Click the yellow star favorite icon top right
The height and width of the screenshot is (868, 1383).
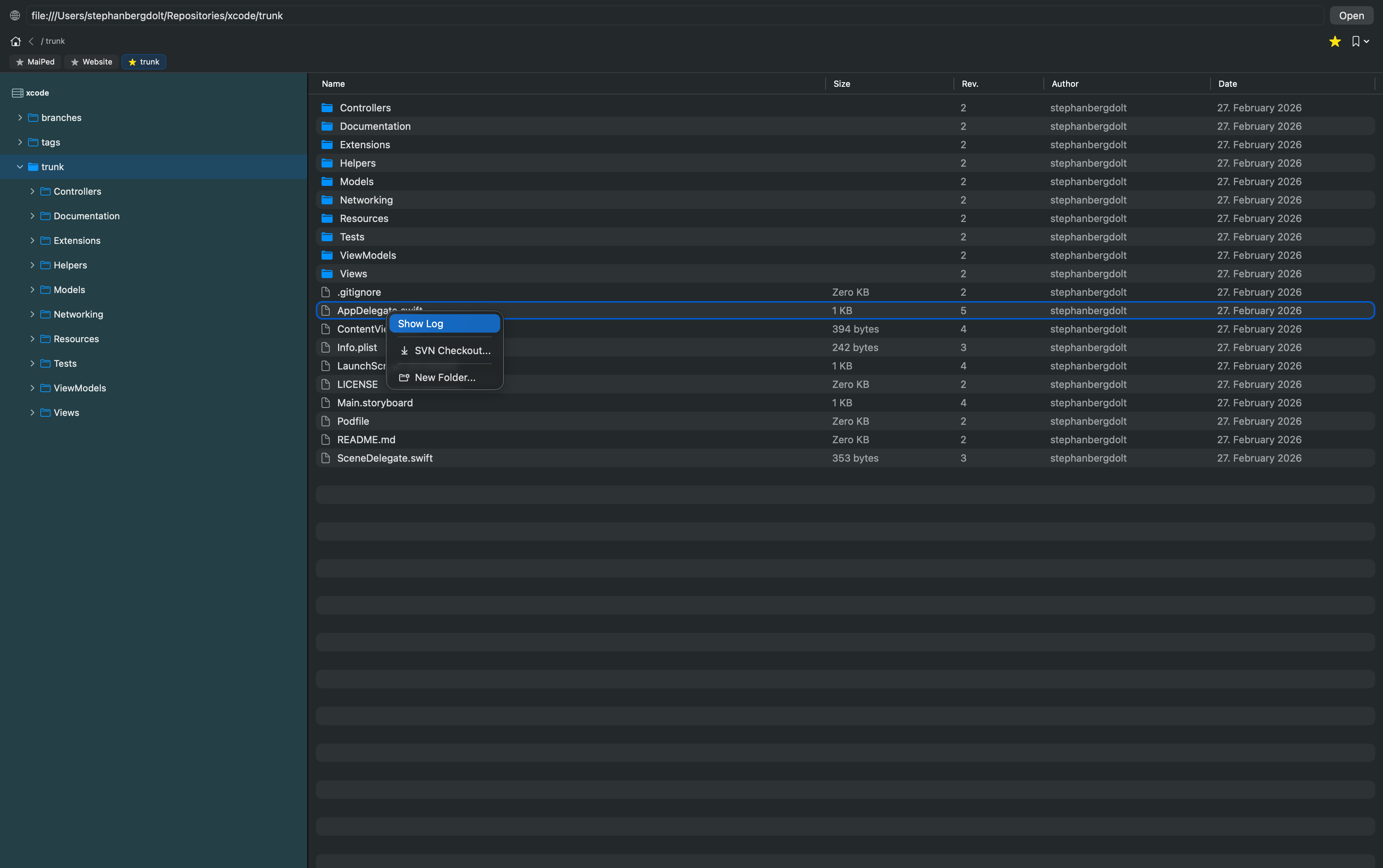pos(1334,41)
